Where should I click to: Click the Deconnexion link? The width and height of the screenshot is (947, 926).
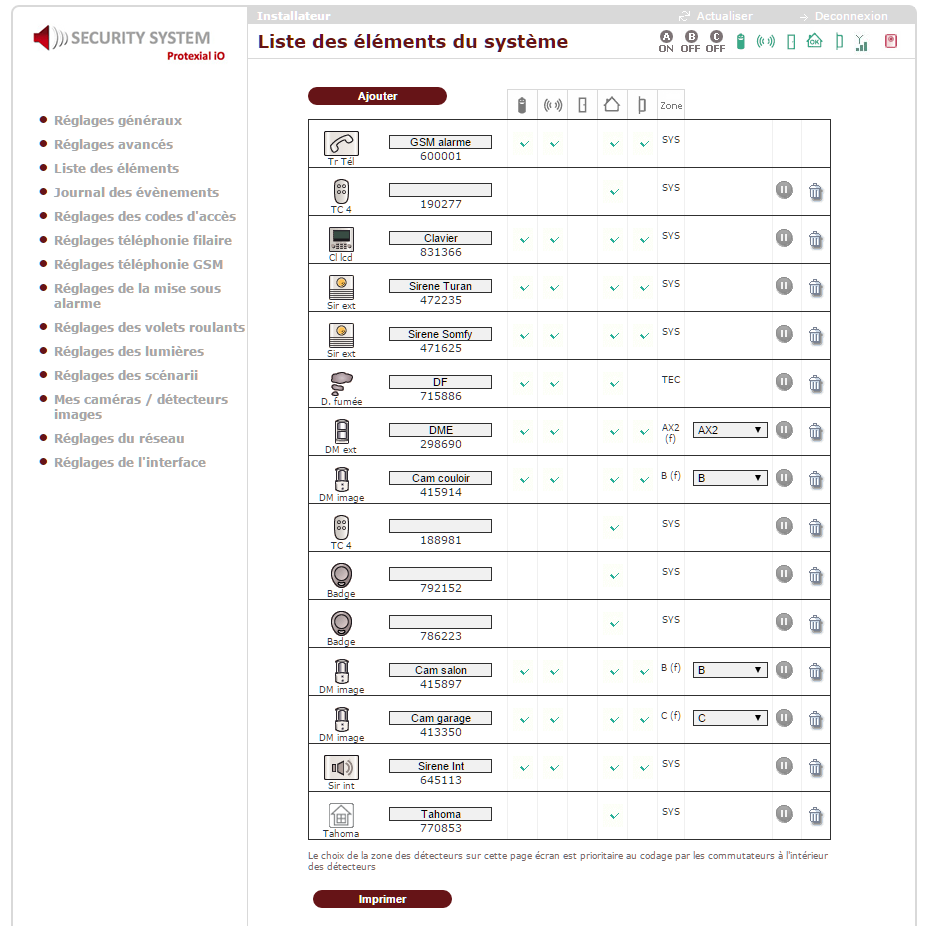[x=850, y=16]
